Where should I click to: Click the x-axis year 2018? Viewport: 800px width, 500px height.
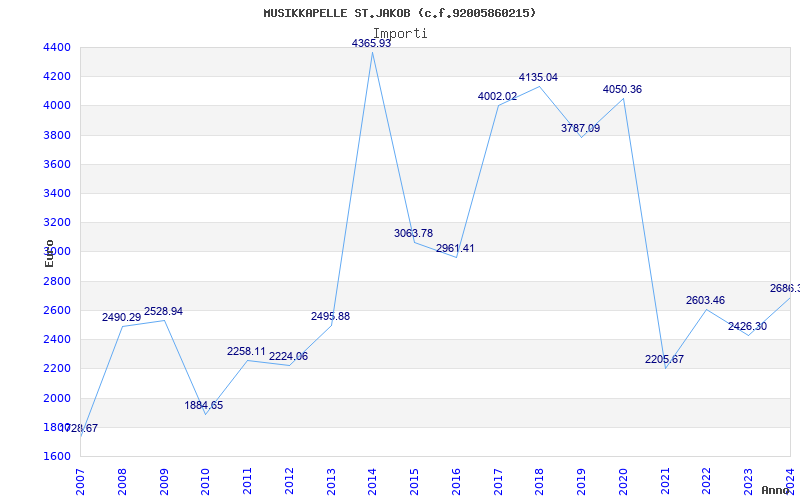click(540, 482)
